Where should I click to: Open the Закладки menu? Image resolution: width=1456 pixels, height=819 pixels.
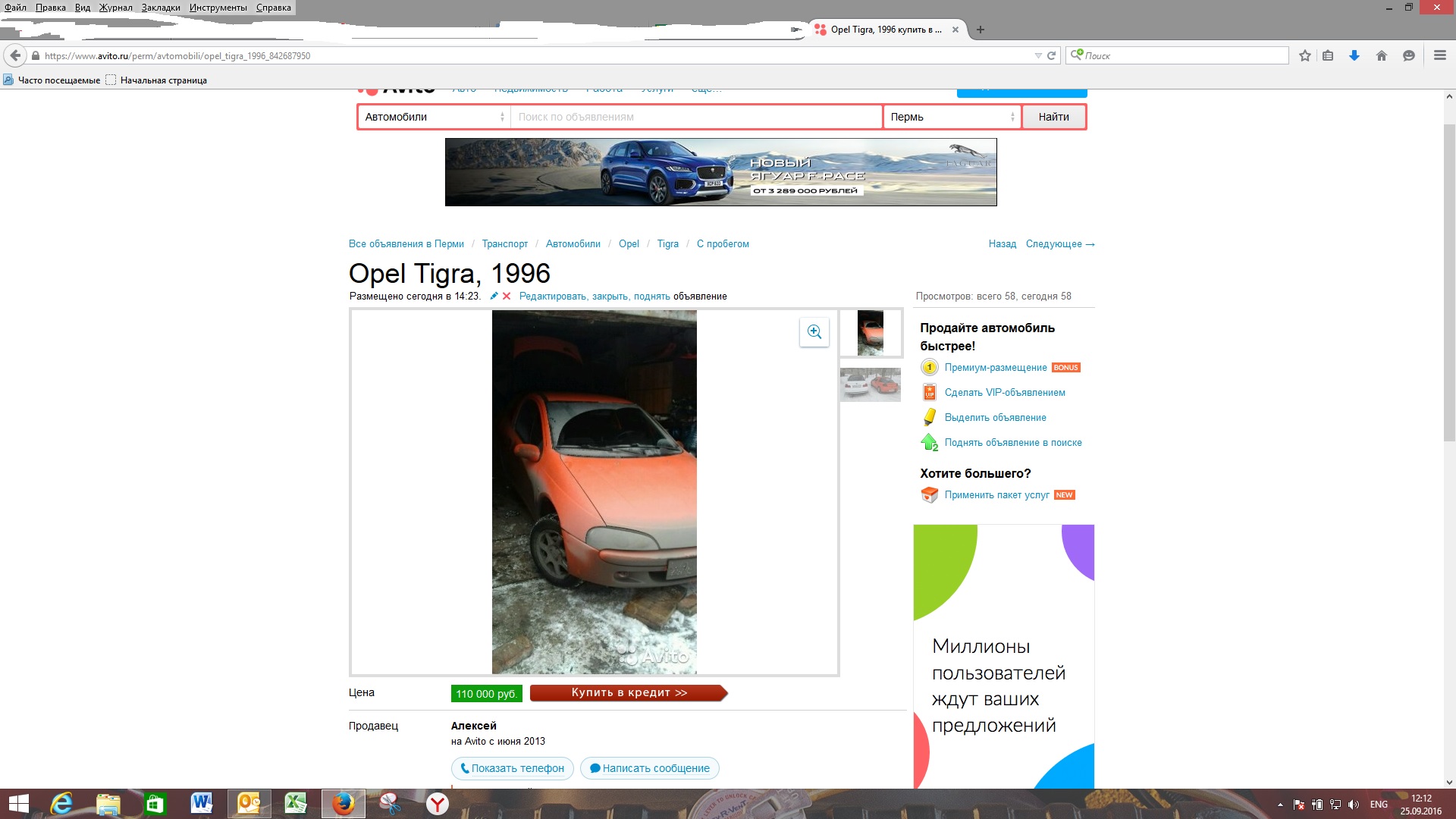(161, 8)
